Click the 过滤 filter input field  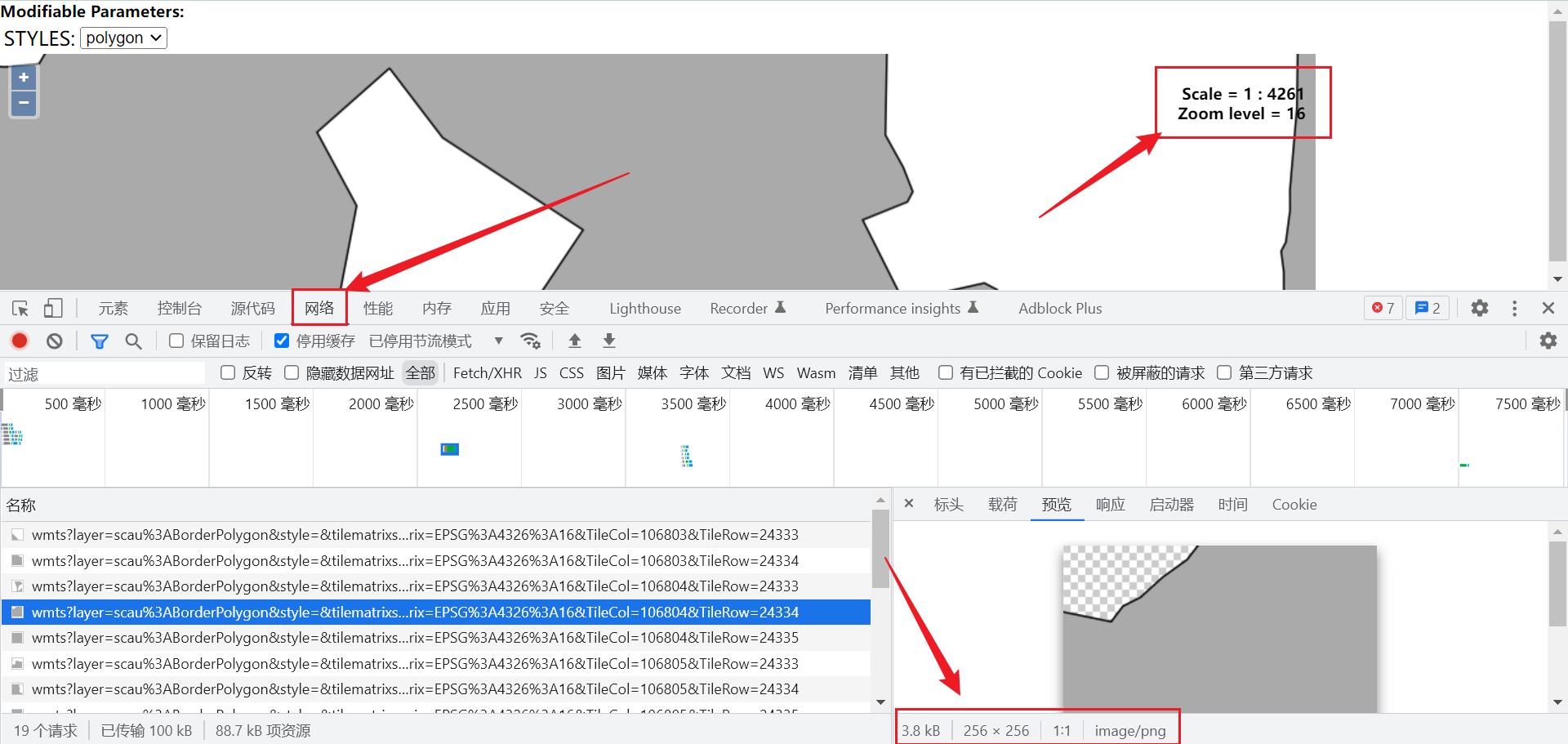click(x=105, y=373)
